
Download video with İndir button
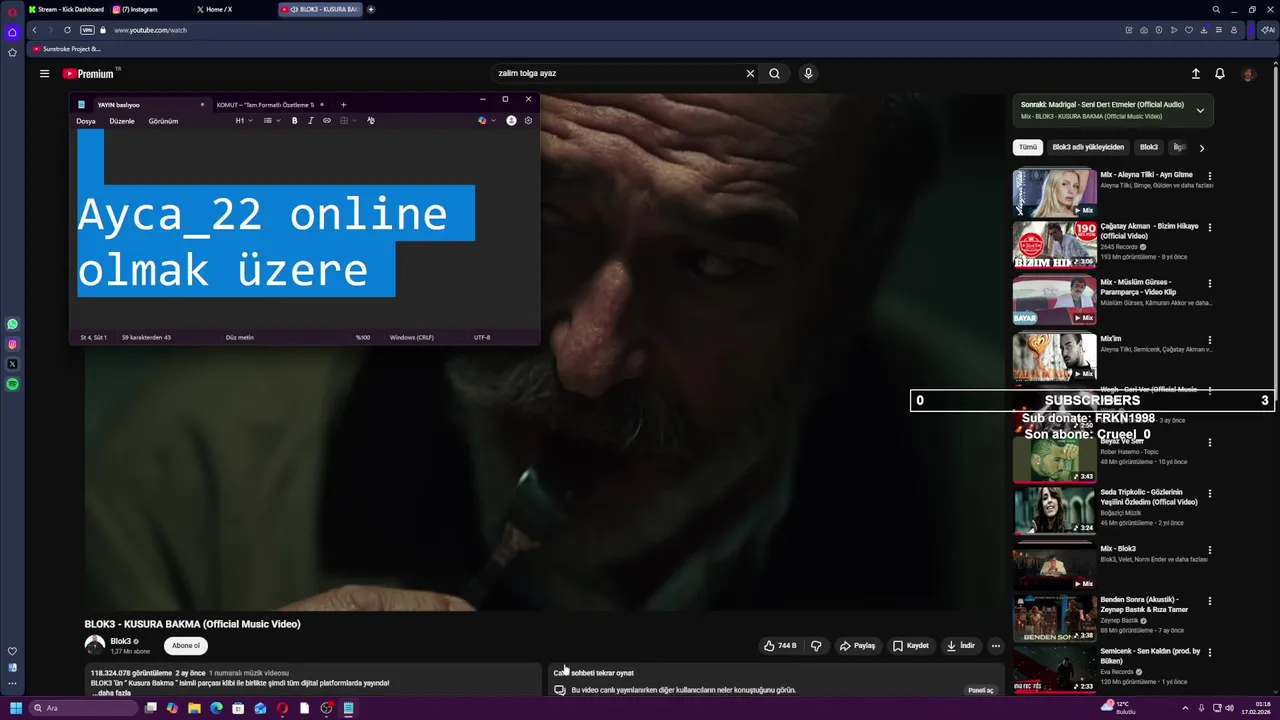tap(960, 646)
